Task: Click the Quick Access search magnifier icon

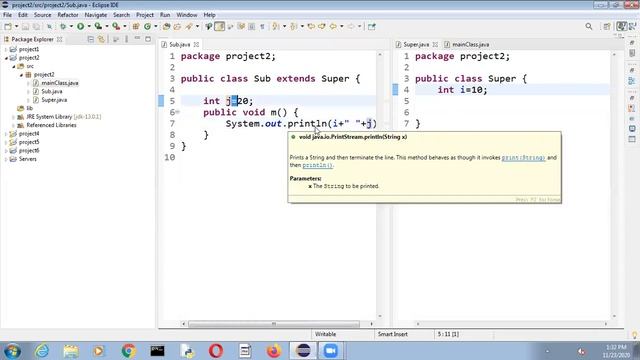Action: click(x=589, y=27)
